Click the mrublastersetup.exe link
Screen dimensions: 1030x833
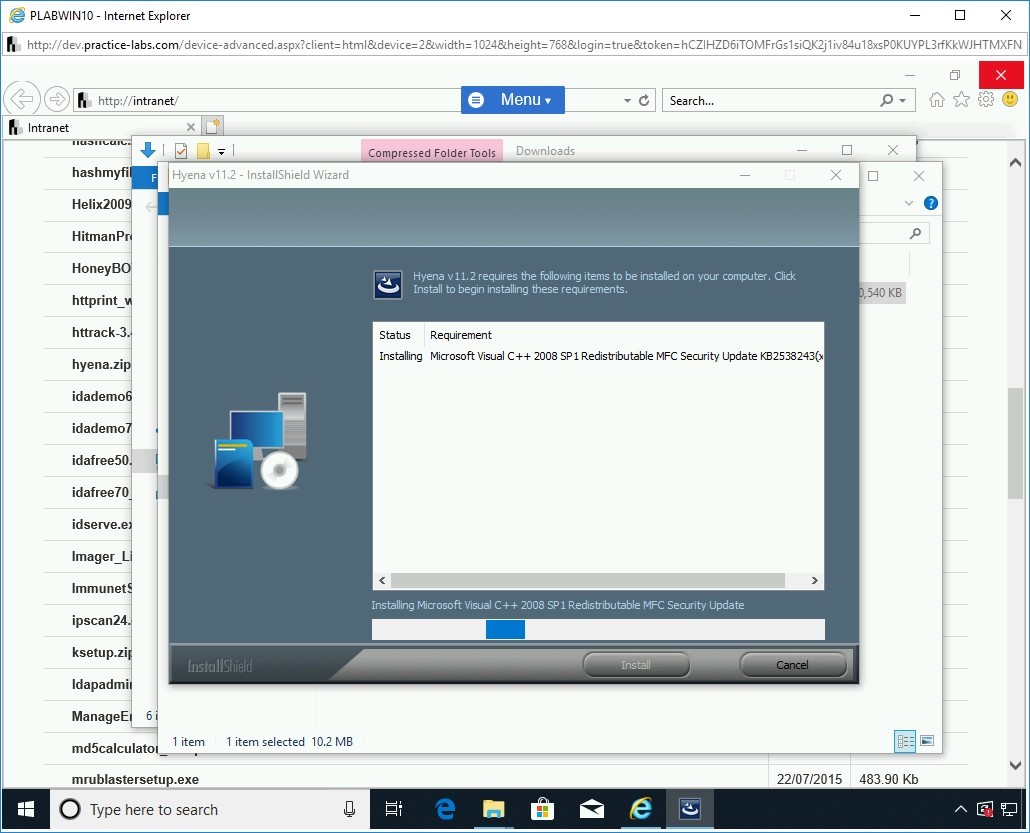135,779
